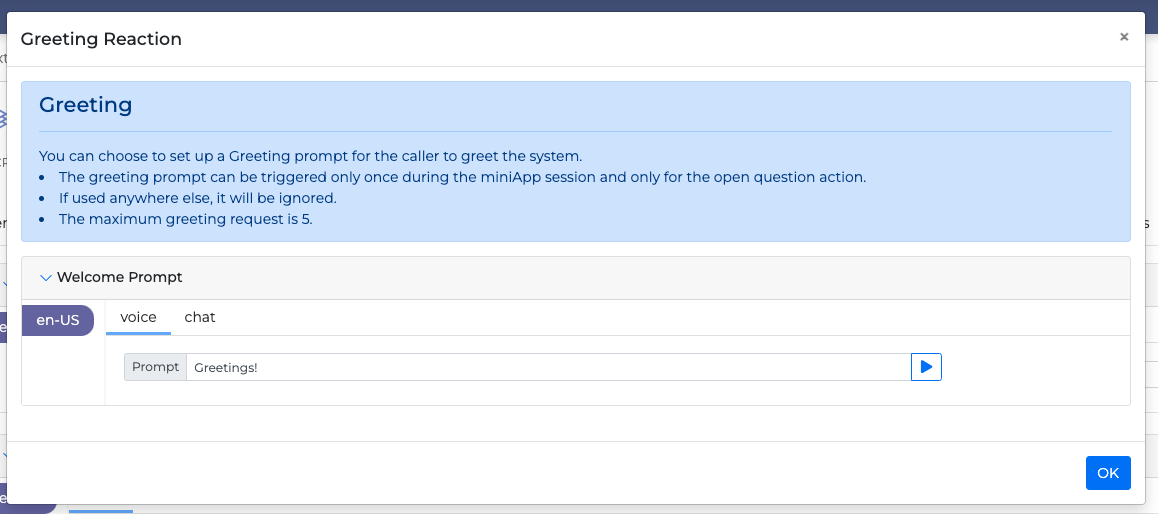Click the Welcome Prompt section header
Image resolution: width=1158 pixels, height=514 pixels.
(120, 277)
